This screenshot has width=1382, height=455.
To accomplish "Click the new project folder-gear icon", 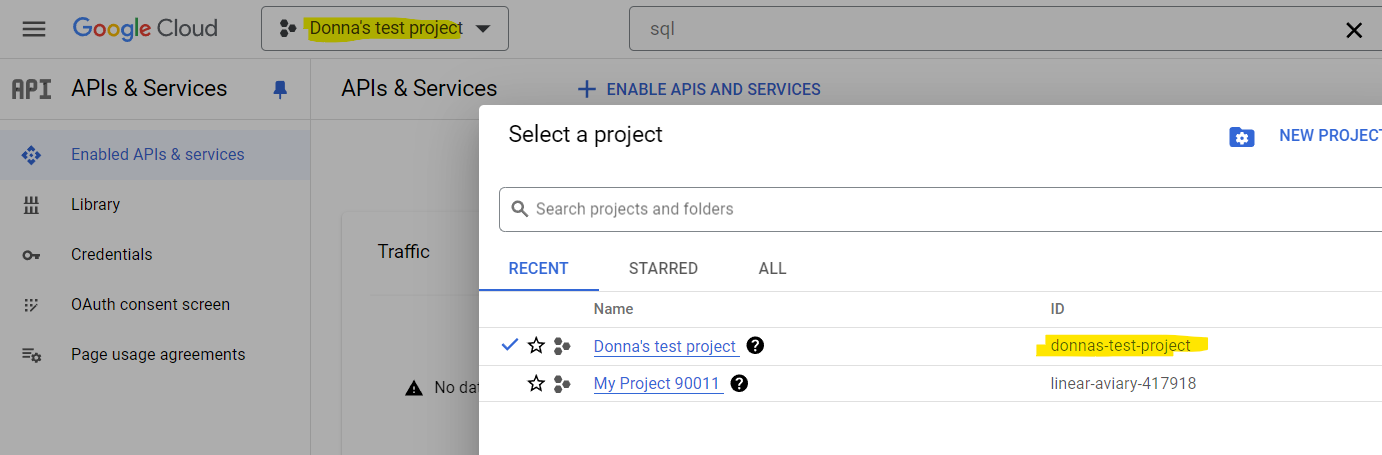I will tap(1241, 137).
